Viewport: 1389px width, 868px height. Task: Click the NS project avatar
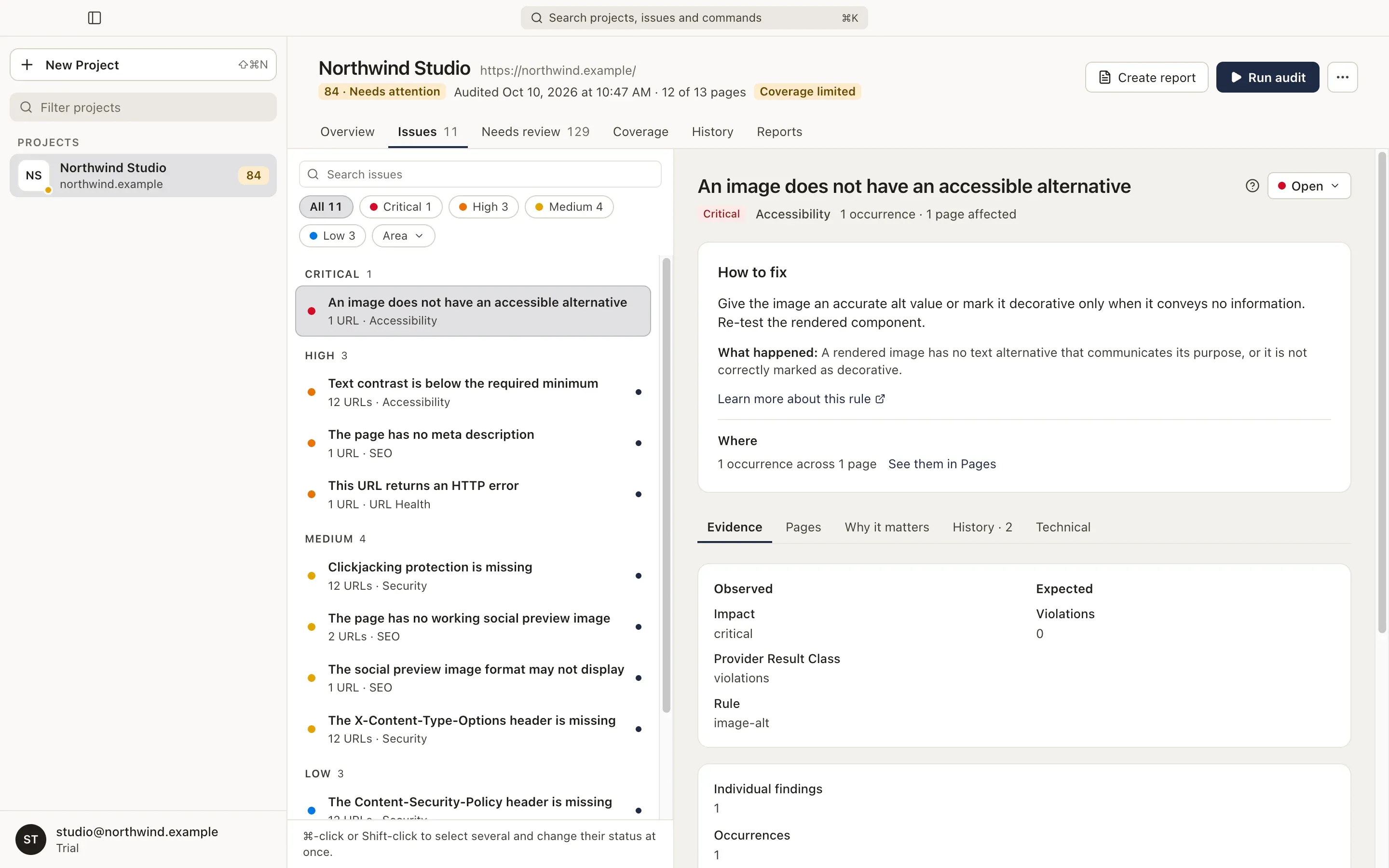coord(34,176)
